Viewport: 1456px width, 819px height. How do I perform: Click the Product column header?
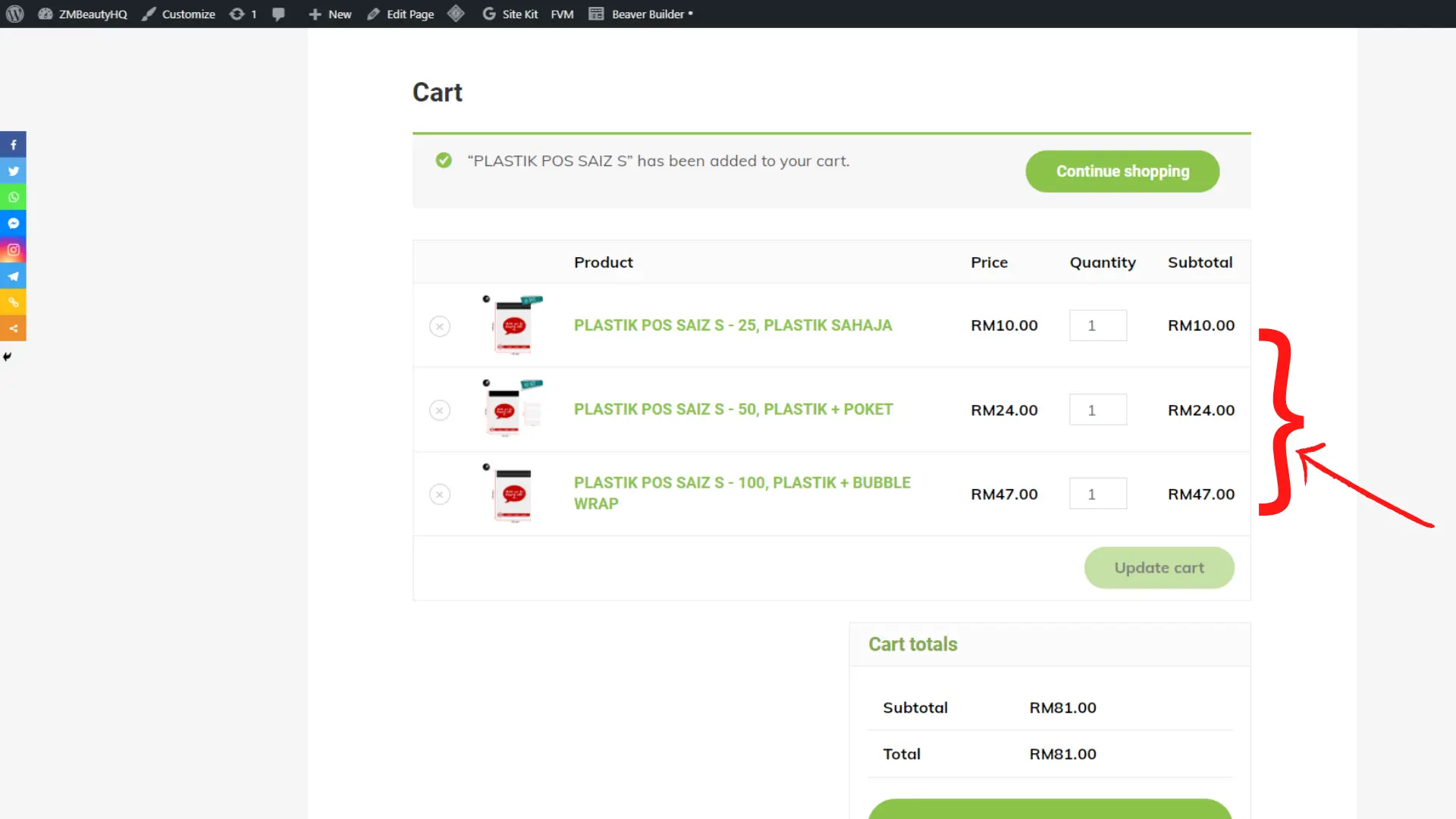pos(603,262)
